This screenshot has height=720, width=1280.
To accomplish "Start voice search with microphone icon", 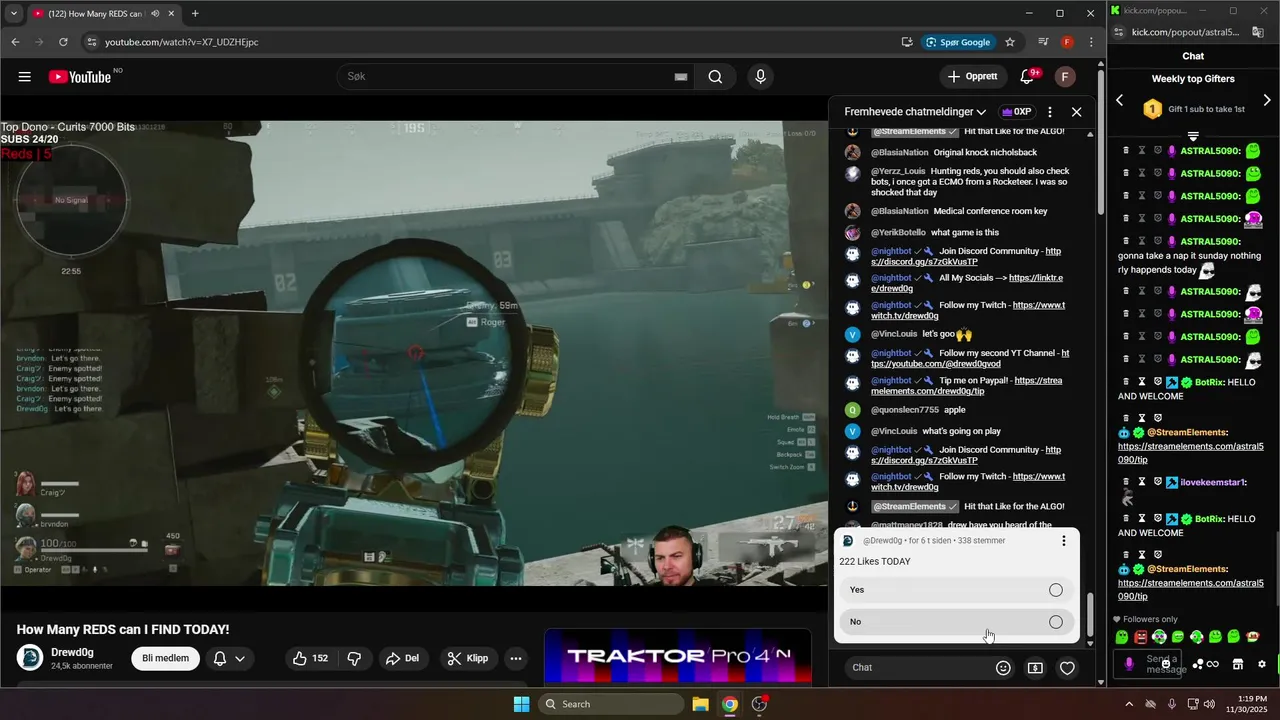I will [x=760, y=77].
